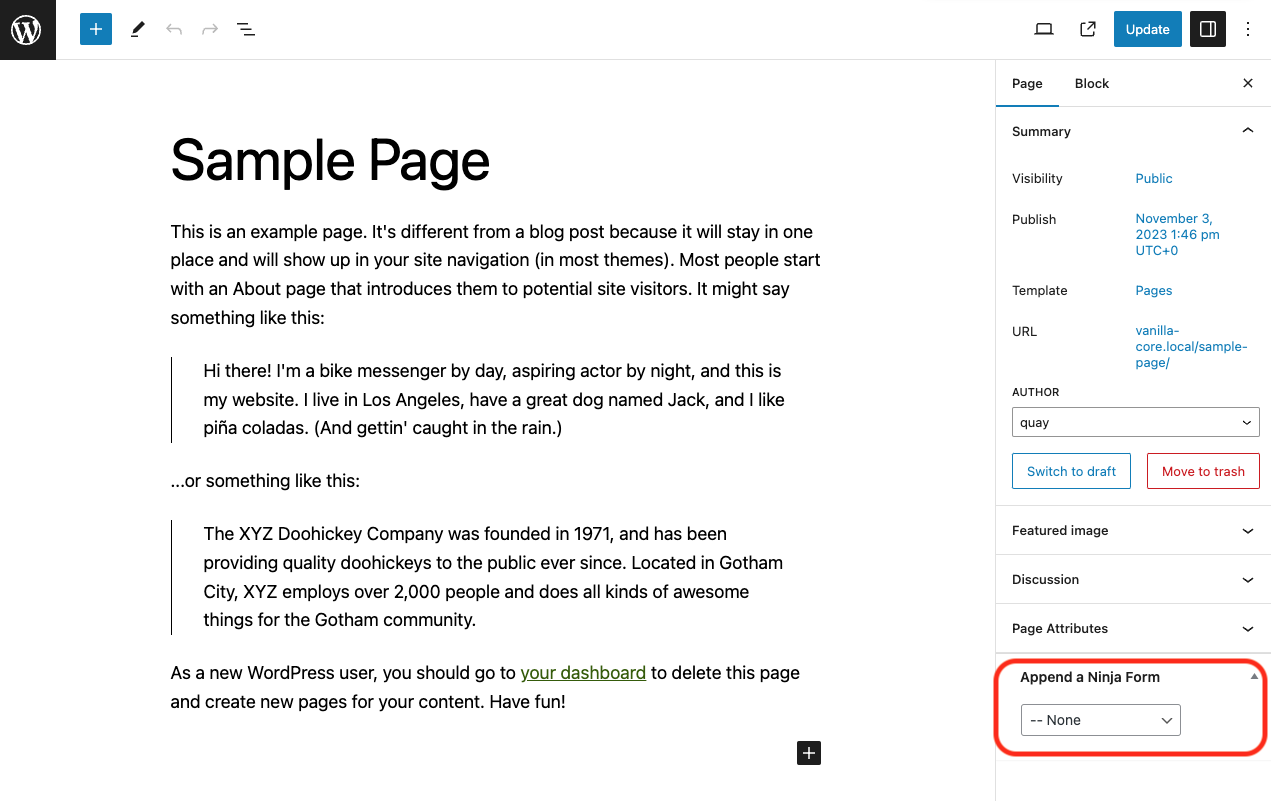Toggle the Settings sidebar panel
Screen dimensions: 1271x801
[1207, 29]
